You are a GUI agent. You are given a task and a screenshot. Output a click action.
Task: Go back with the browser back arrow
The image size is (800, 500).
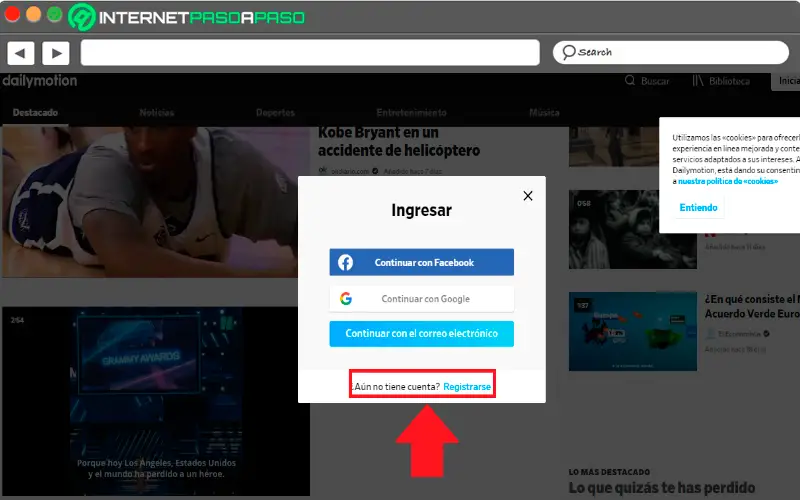pyautogui.click(x=20, y=53)
